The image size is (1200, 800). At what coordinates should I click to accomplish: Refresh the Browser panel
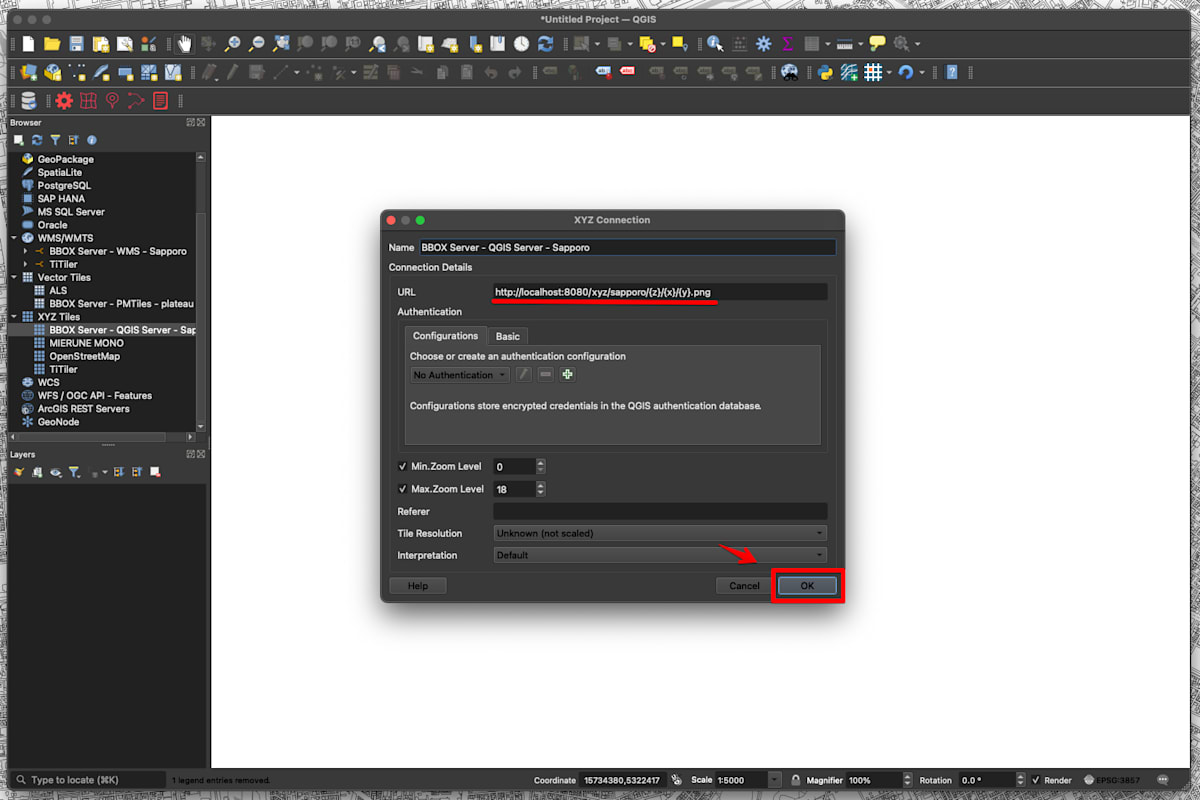pos(37,140)
